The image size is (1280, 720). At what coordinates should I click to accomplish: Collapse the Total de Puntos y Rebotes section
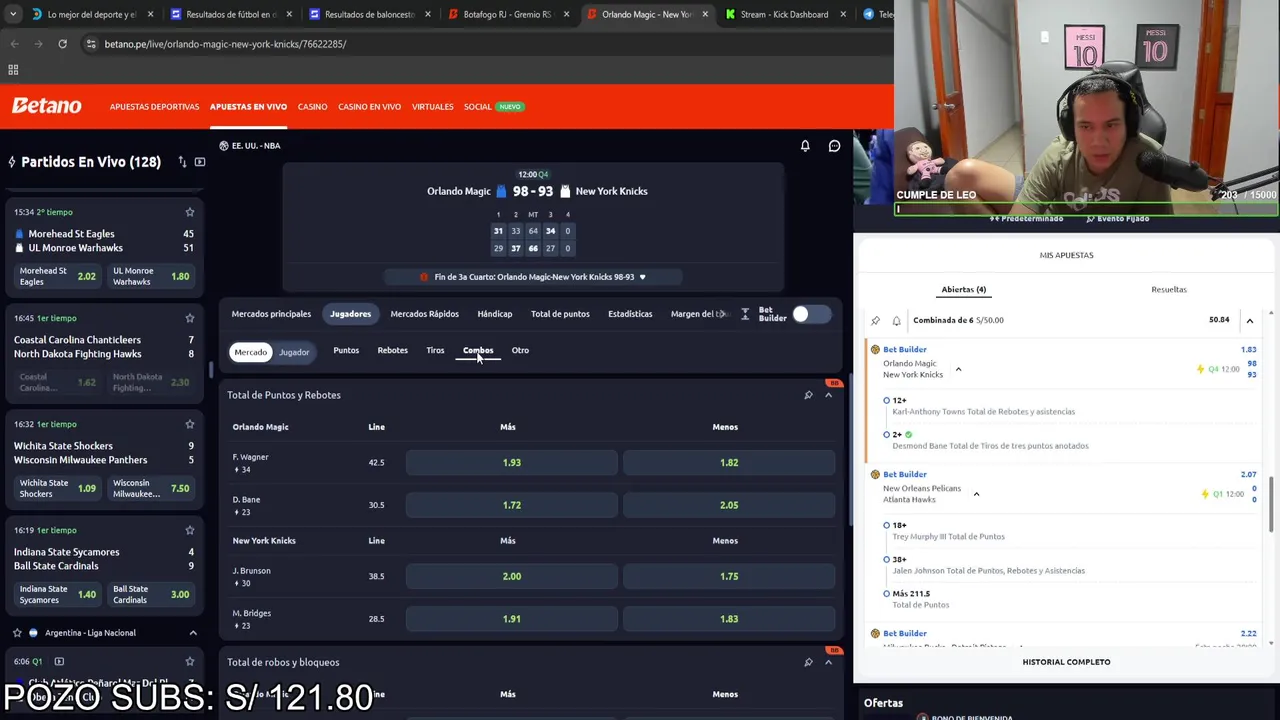click(828, 395)
